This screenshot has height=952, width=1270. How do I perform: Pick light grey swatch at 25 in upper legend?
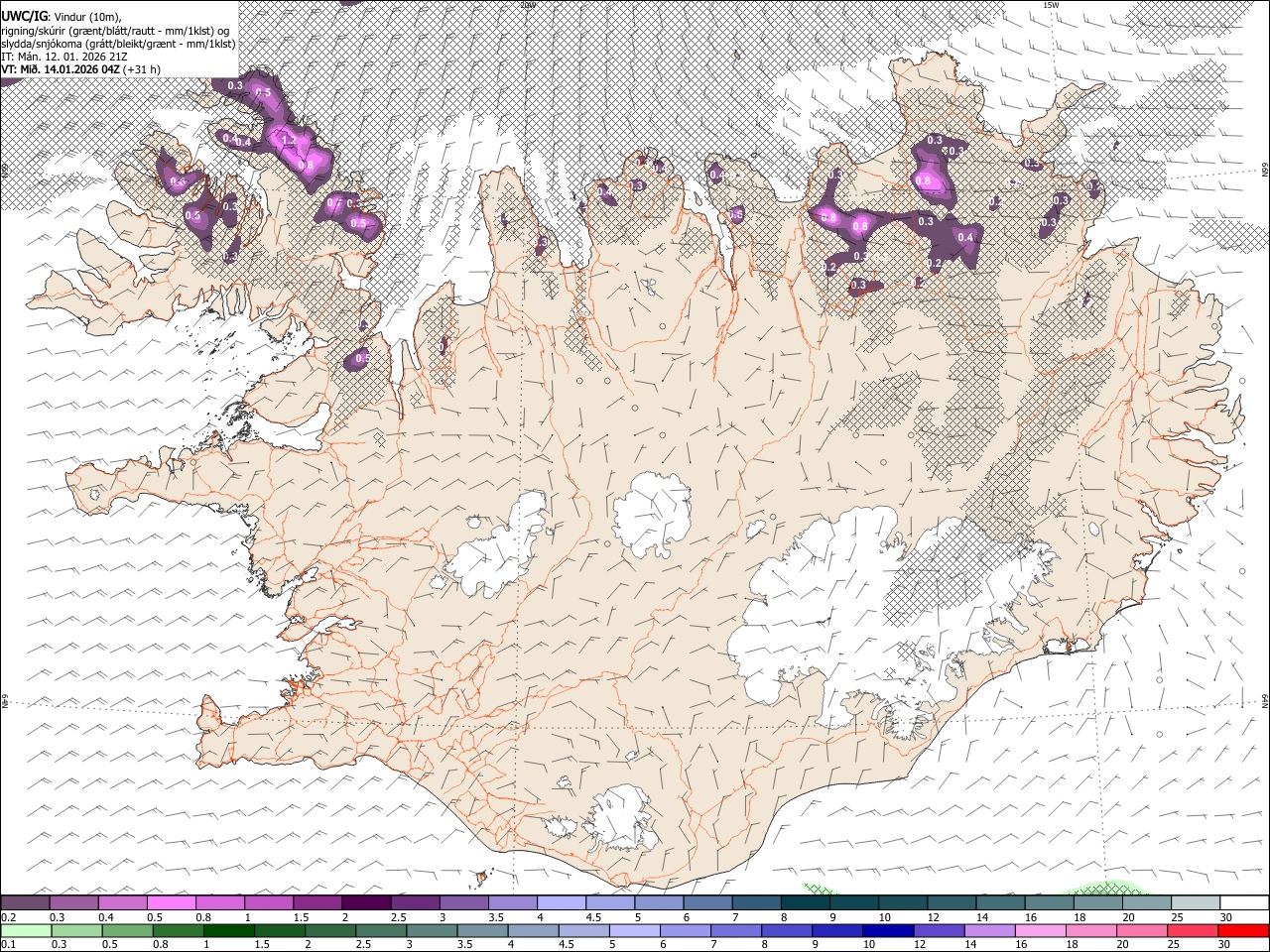[x=1196, y=902]
